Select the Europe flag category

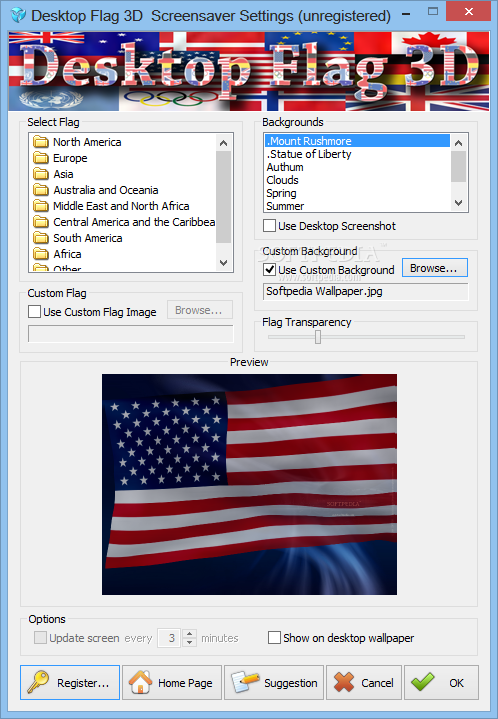pos(70,158)
